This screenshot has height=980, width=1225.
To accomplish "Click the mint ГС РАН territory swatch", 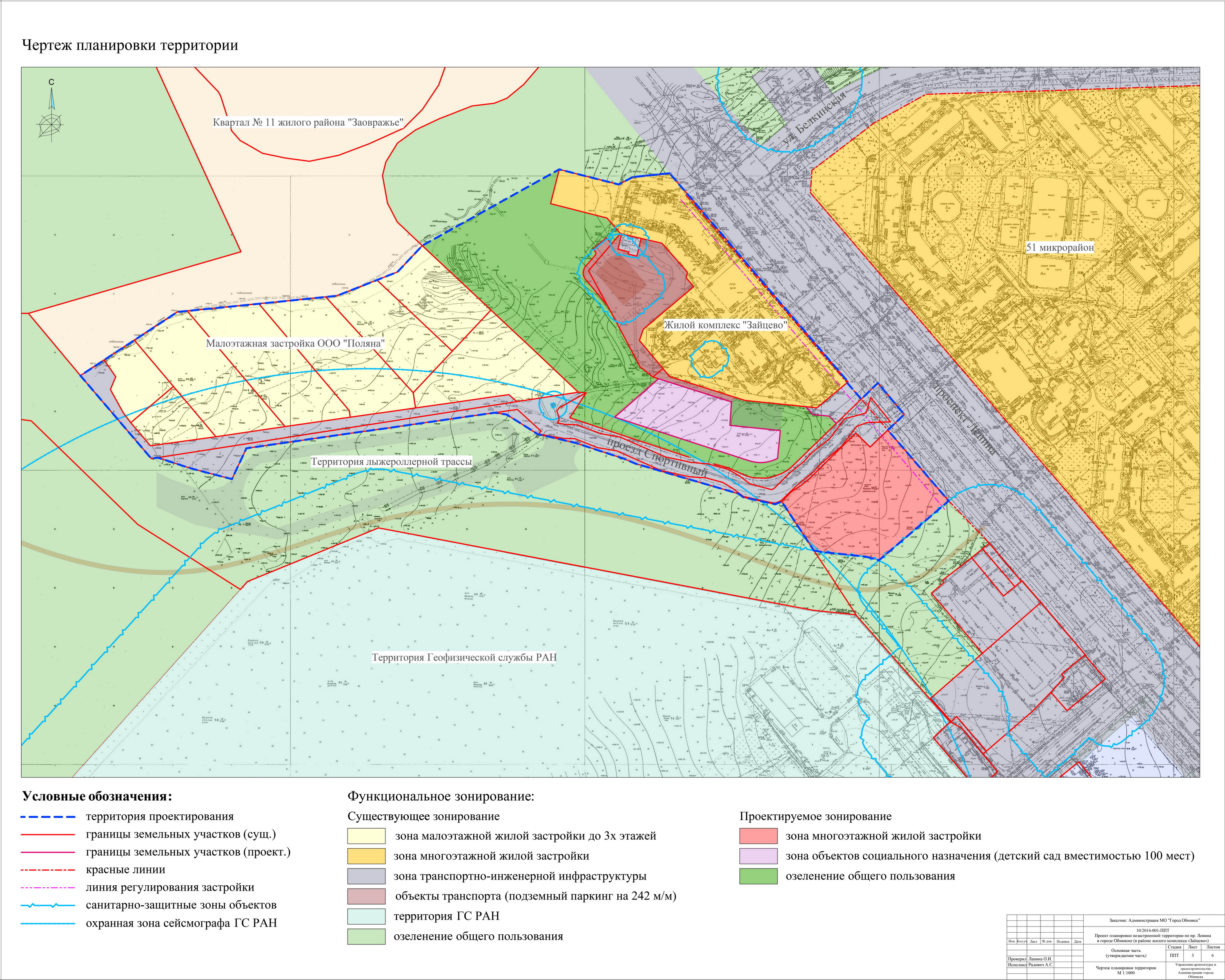I will click(366, 916).
